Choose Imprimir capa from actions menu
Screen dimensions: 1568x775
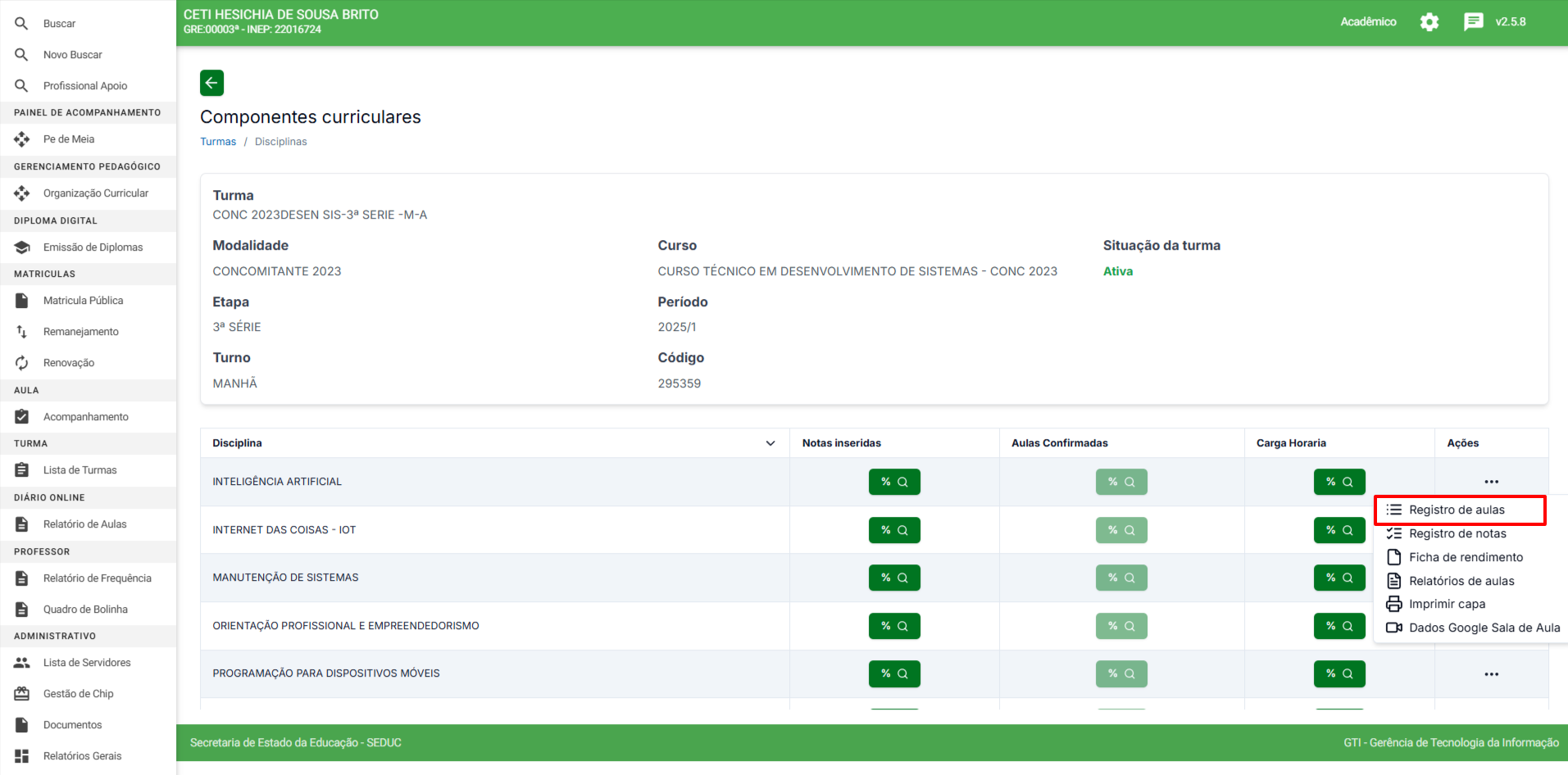[1447, 604]
